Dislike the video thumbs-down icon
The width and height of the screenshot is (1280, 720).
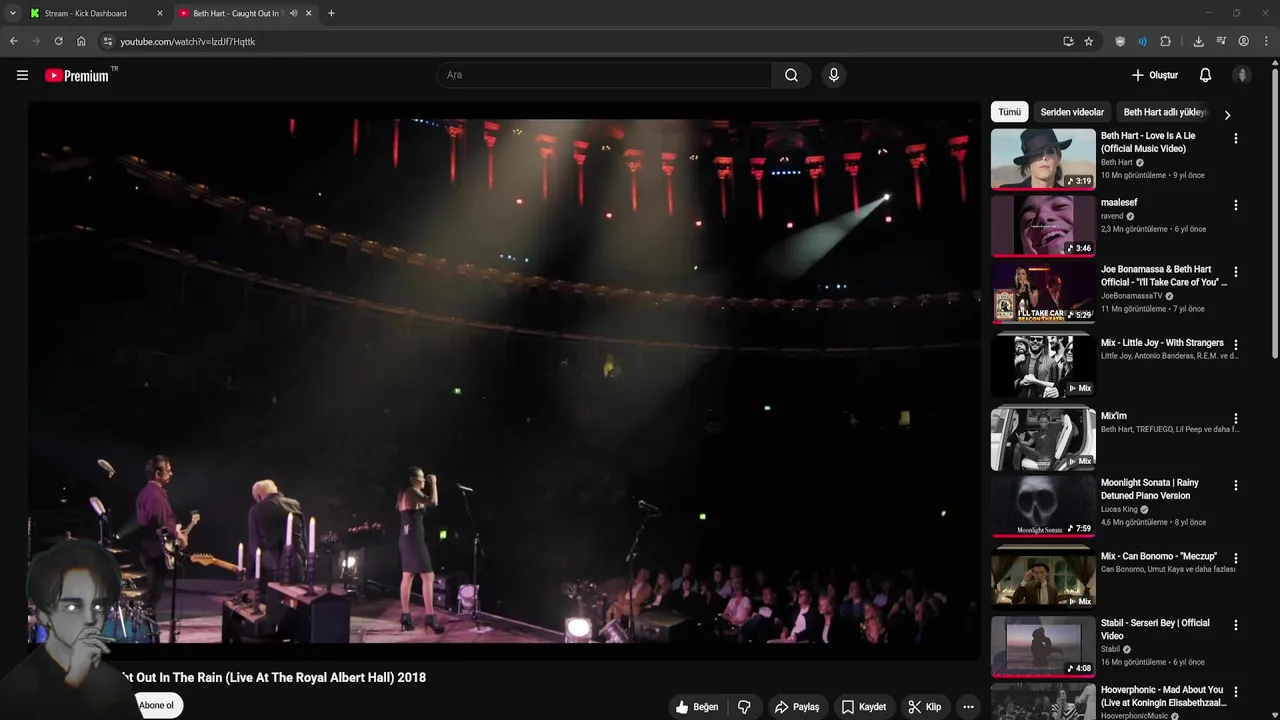(744, 707)
